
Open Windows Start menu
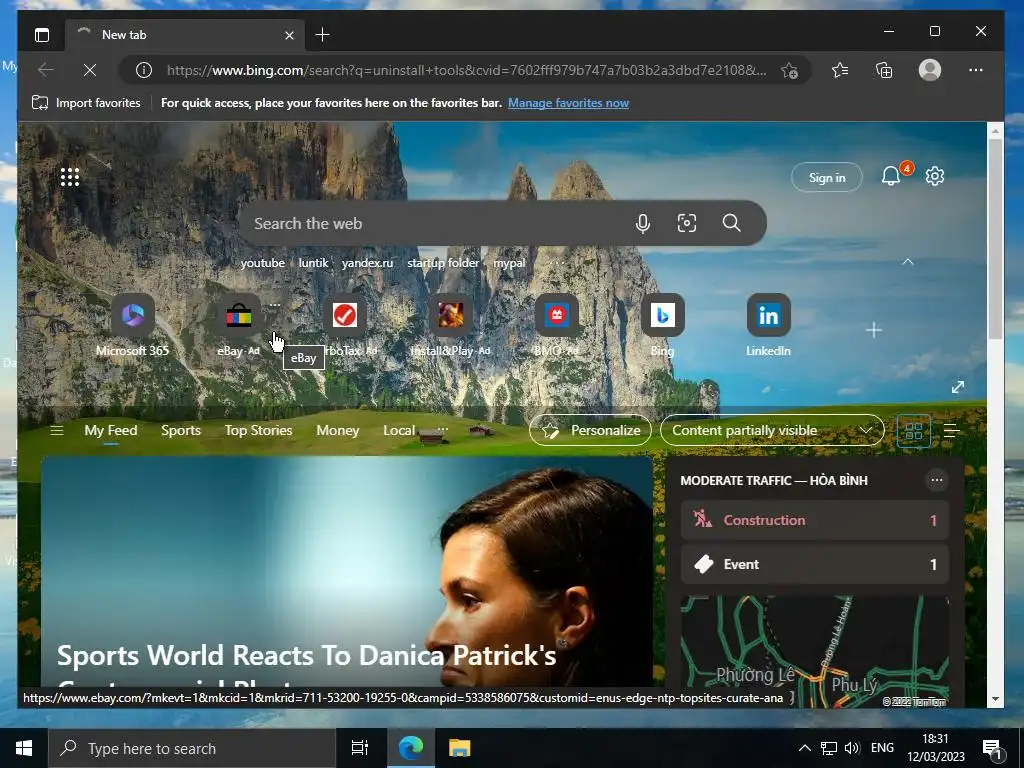[x=24, y=748]
